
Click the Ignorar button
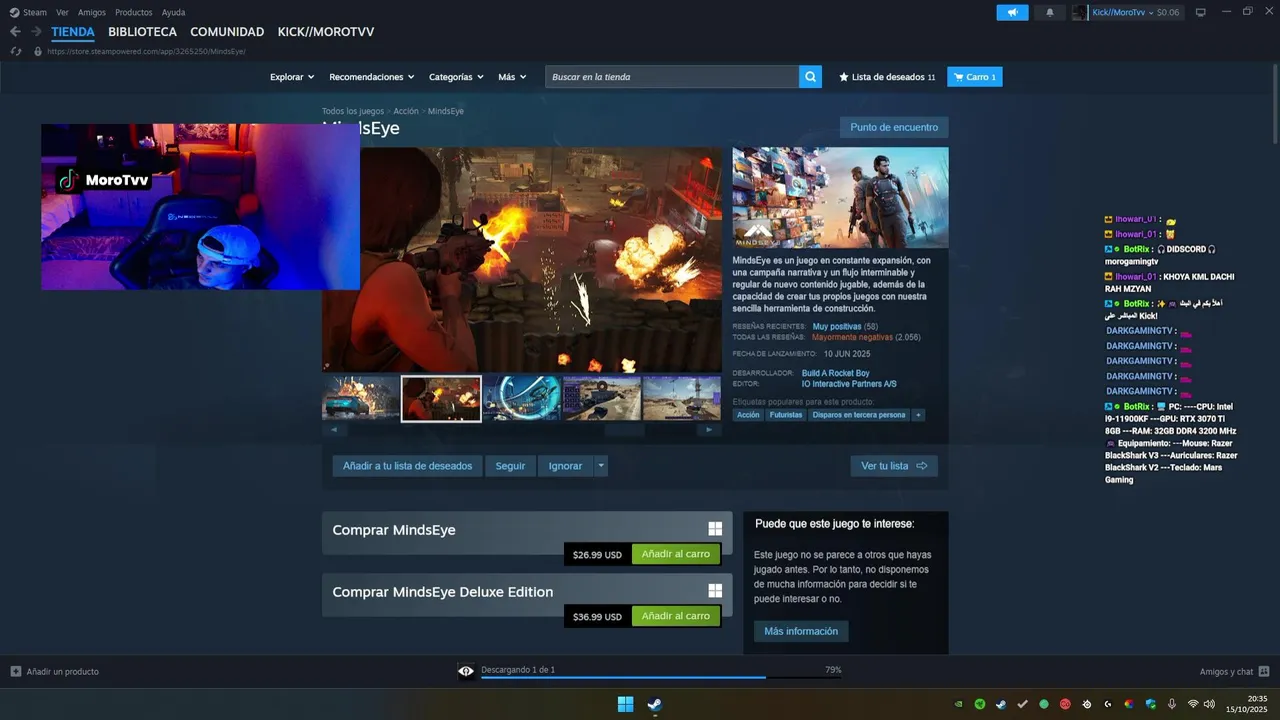point(565,465)
